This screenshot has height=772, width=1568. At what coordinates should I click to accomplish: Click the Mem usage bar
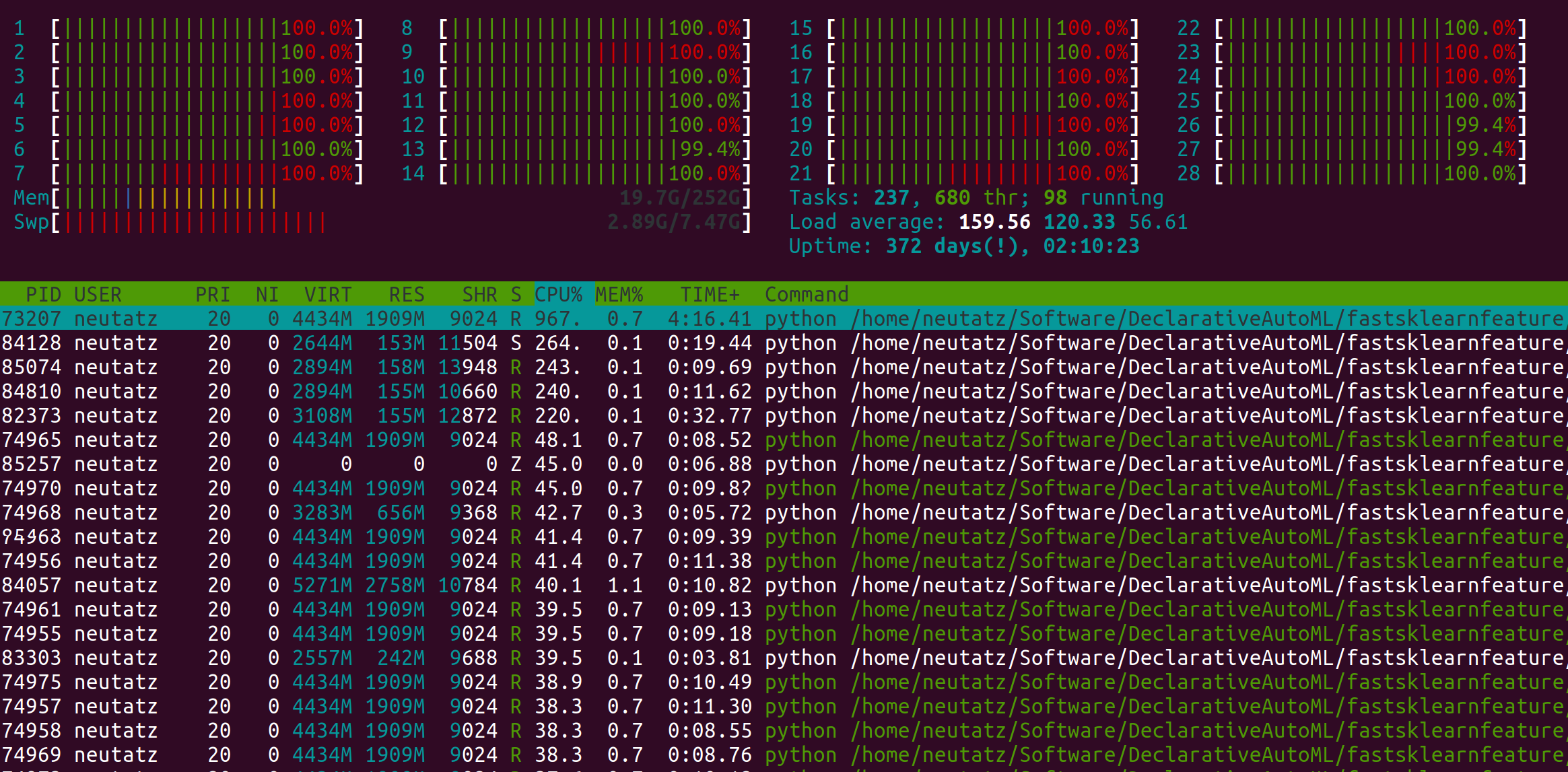pyautogui.click(x=202, y=197)
